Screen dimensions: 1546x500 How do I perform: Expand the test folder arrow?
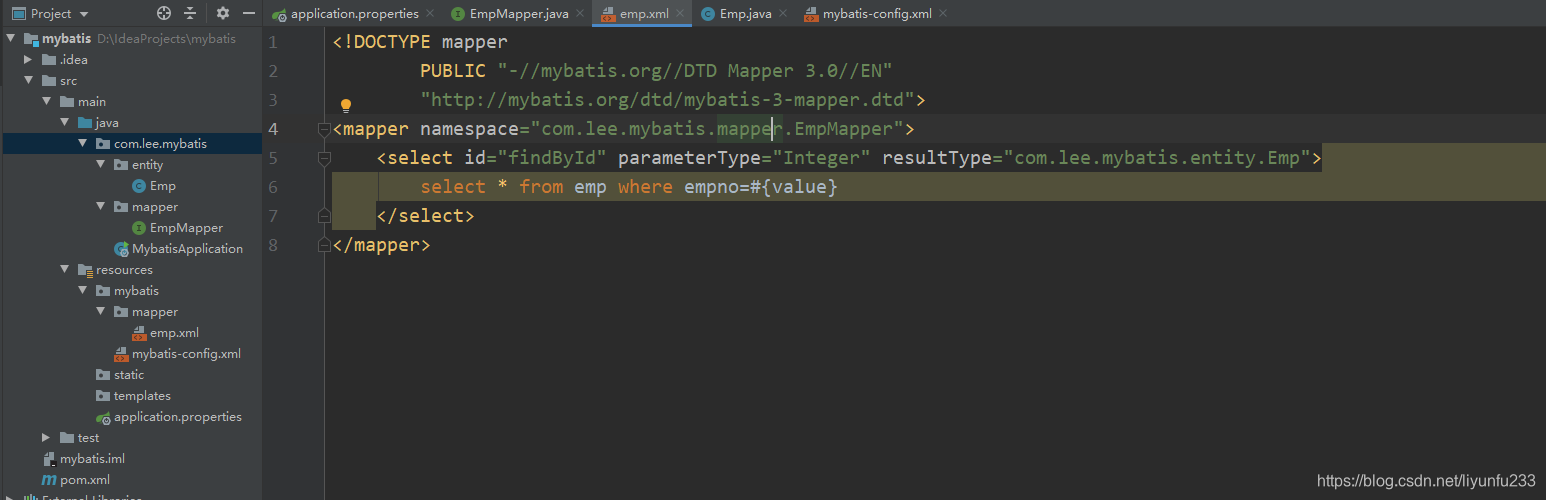[47, 438]
